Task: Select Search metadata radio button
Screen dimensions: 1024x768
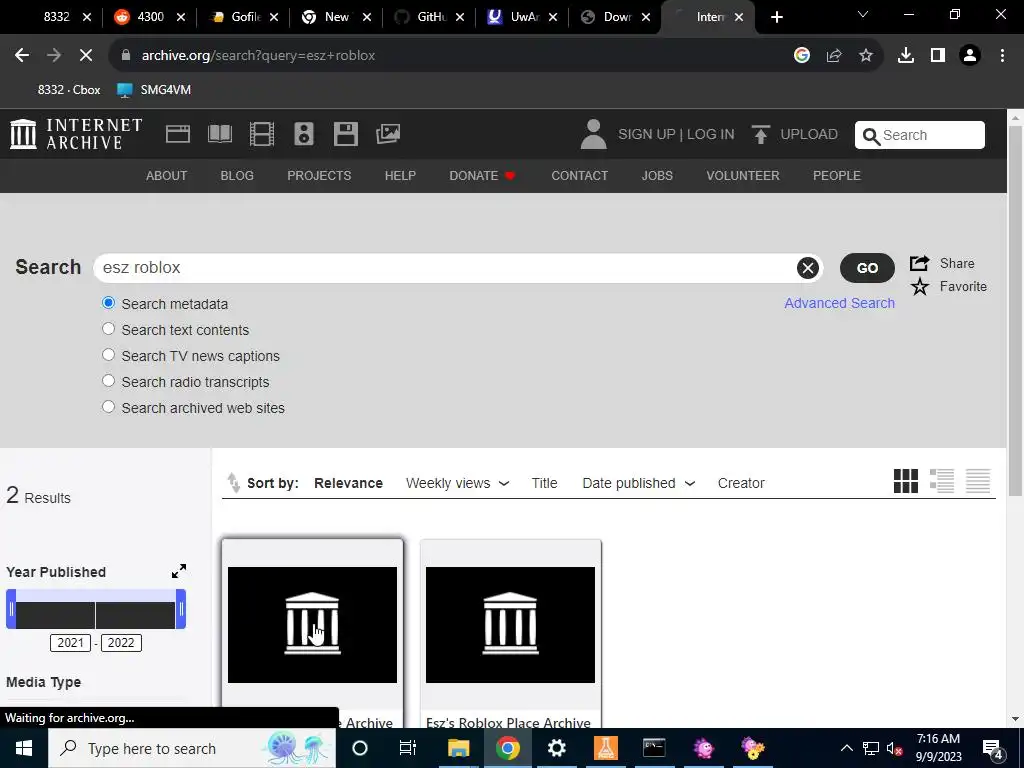Action: pos(108,303)
